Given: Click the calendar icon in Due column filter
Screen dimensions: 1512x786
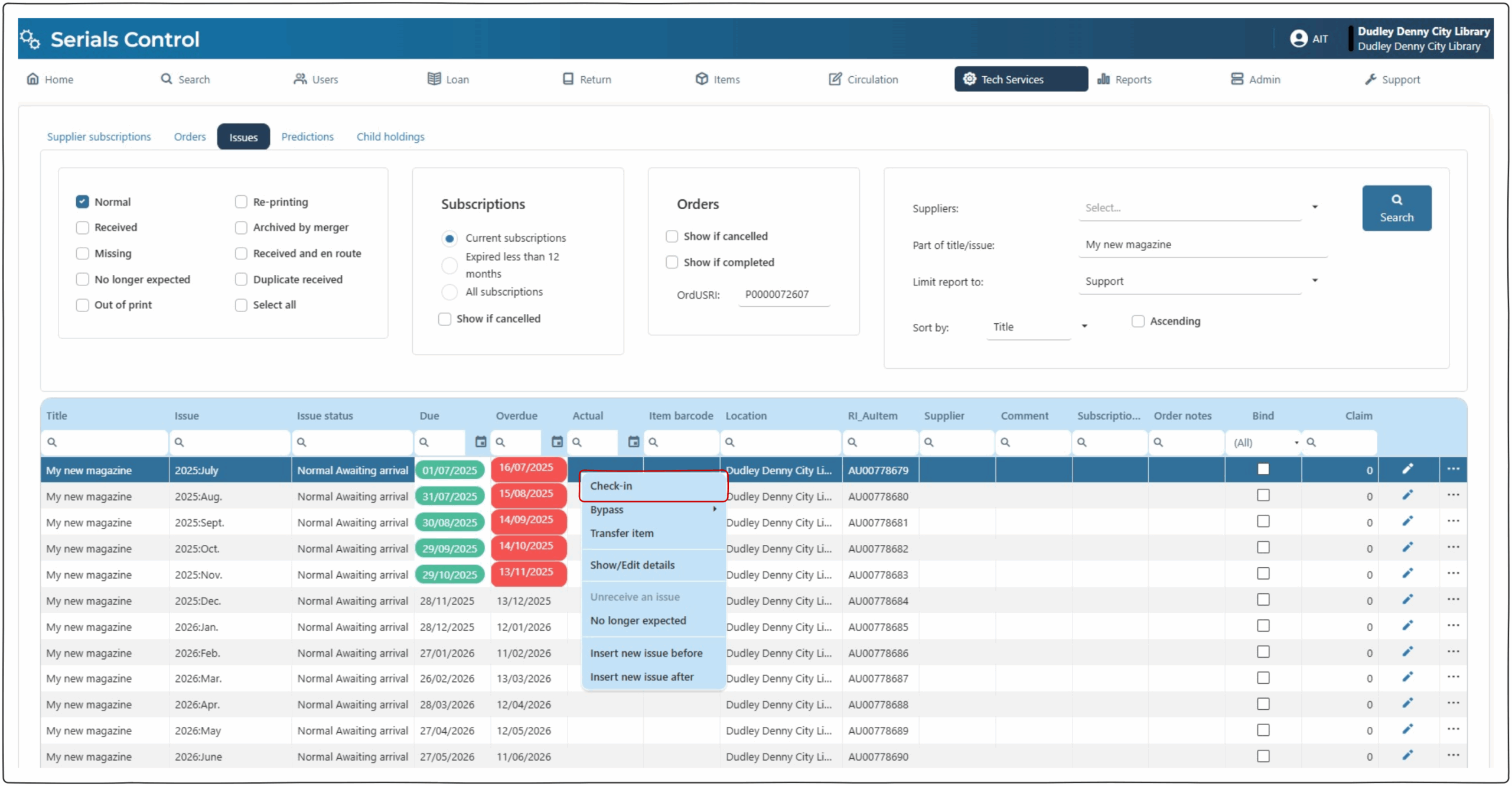Looking at the screenshot, I should coord(481,442).
